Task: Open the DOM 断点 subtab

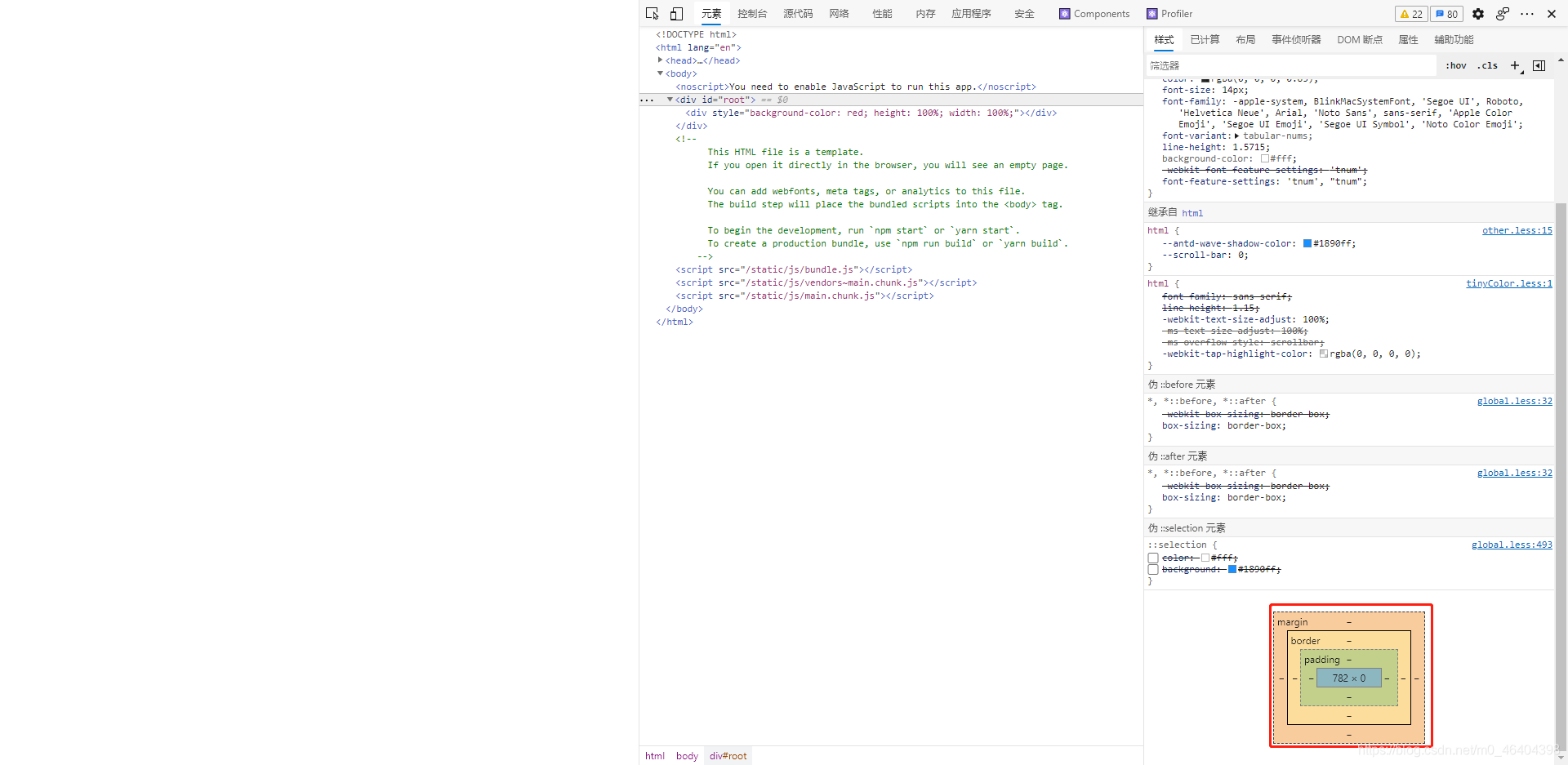Action: (1360, 40)
